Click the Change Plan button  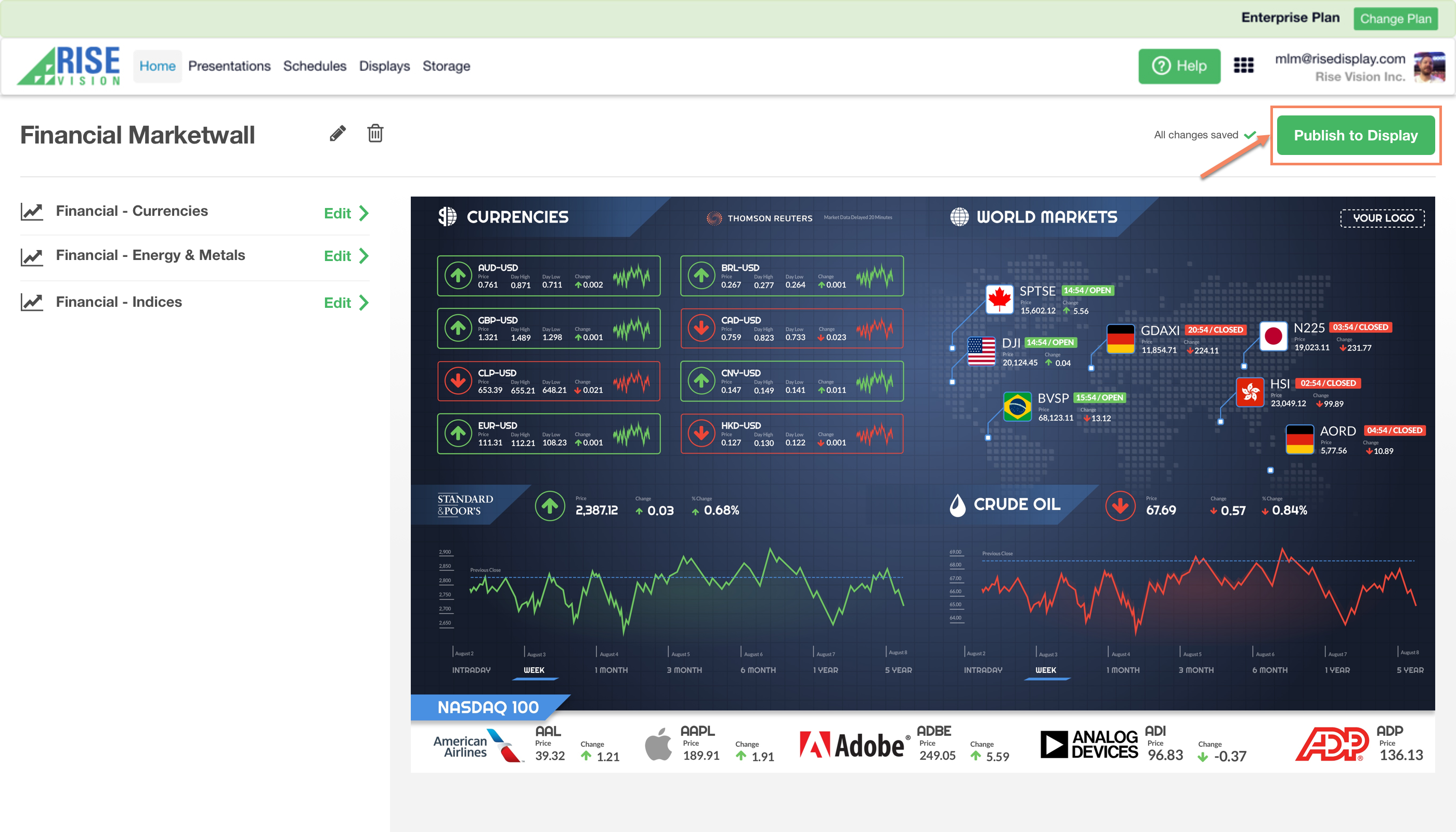(1395, 19)
